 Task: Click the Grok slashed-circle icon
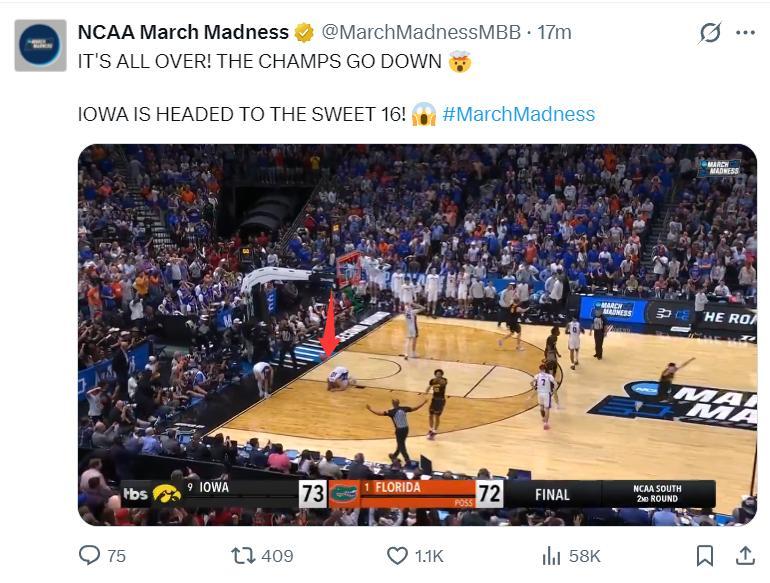pyautogui.click(x=710, y=33)
